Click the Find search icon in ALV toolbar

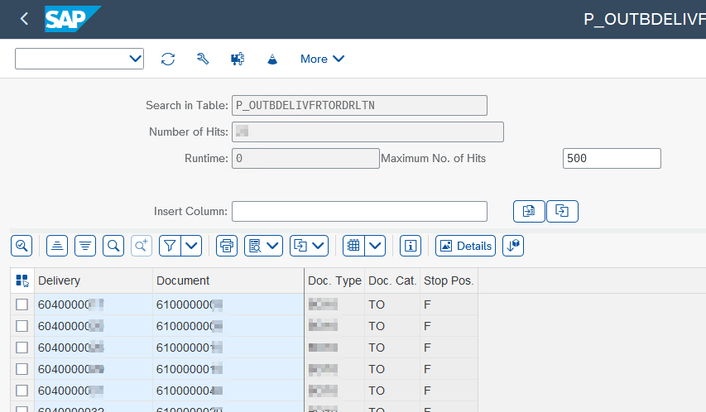click(x=114, y=245)
